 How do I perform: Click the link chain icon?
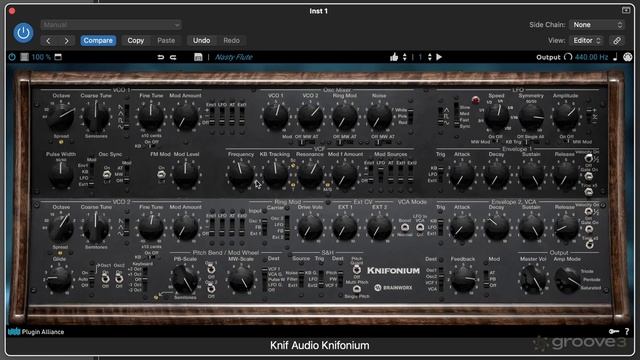[x=617, y=40]
